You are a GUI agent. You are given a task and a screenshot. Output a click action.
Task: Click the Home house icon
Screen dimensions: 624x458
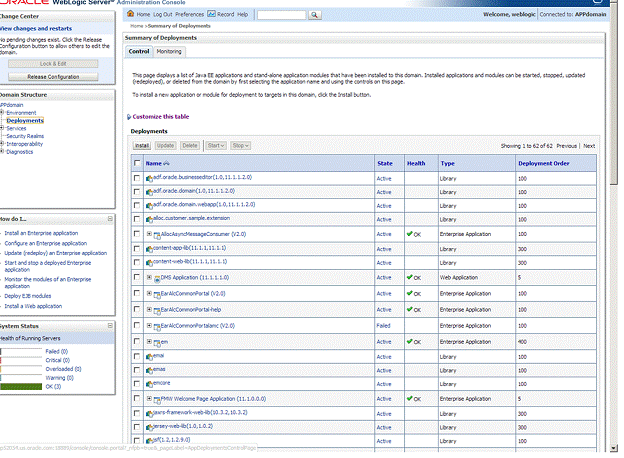click(x=131, y=14)
